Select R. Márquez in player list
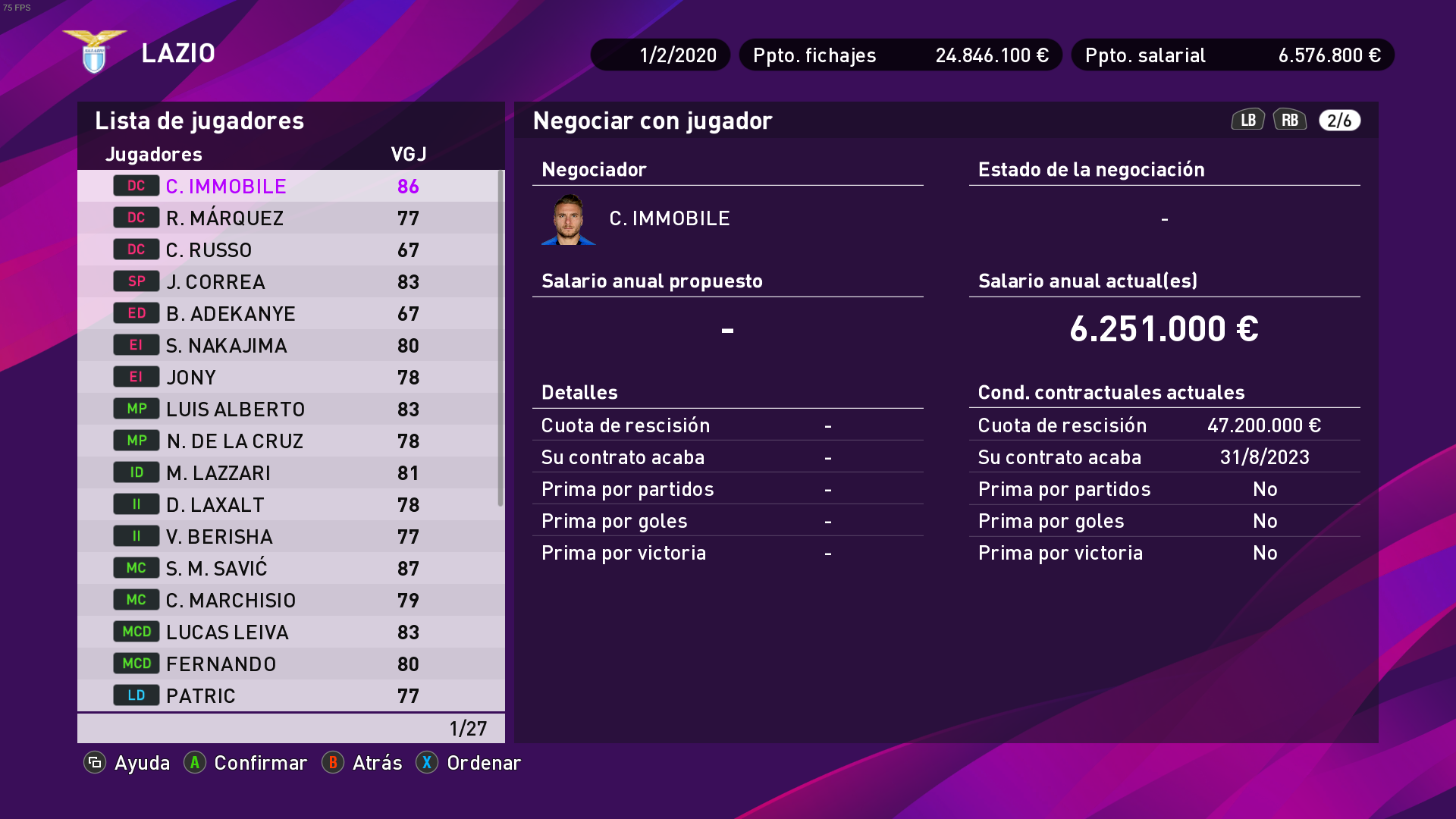The width and height of the screenshot is (1456, 819). pos(224,218)
